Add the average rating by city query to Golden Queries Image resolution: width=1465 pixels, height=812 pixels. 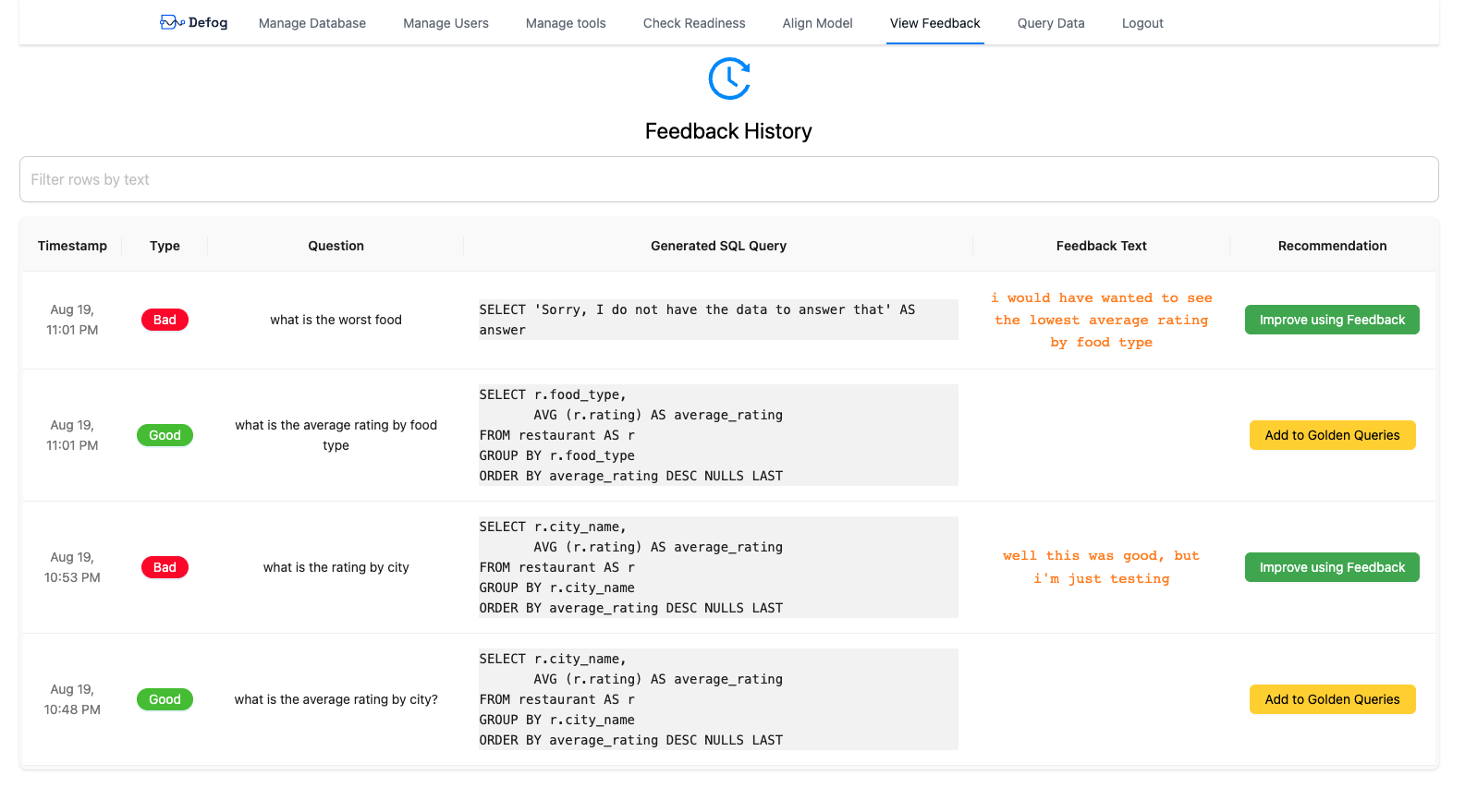tap(1332, 699)
